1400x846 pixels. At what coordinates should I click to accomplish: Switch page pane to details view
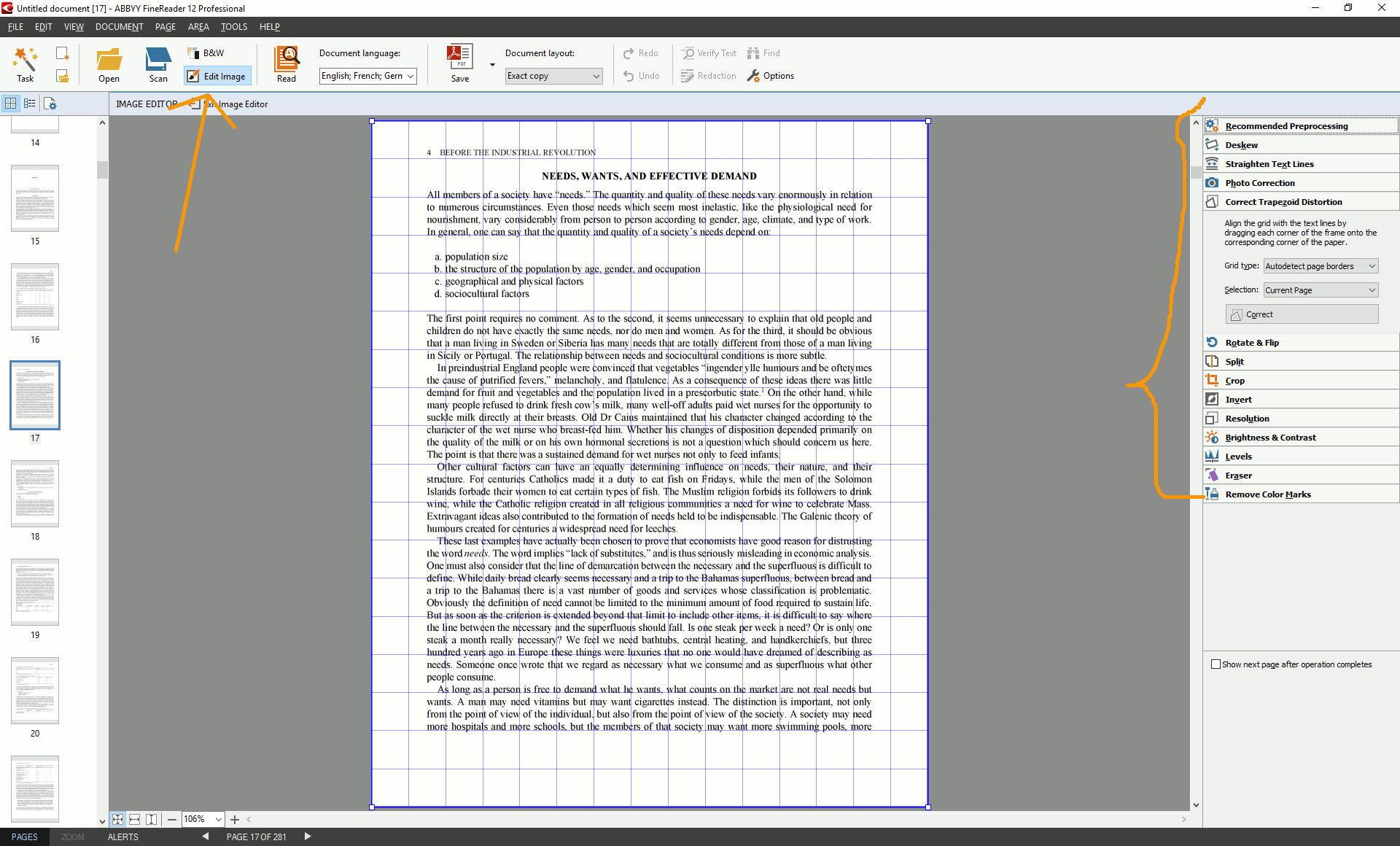(x=30, y=104)
